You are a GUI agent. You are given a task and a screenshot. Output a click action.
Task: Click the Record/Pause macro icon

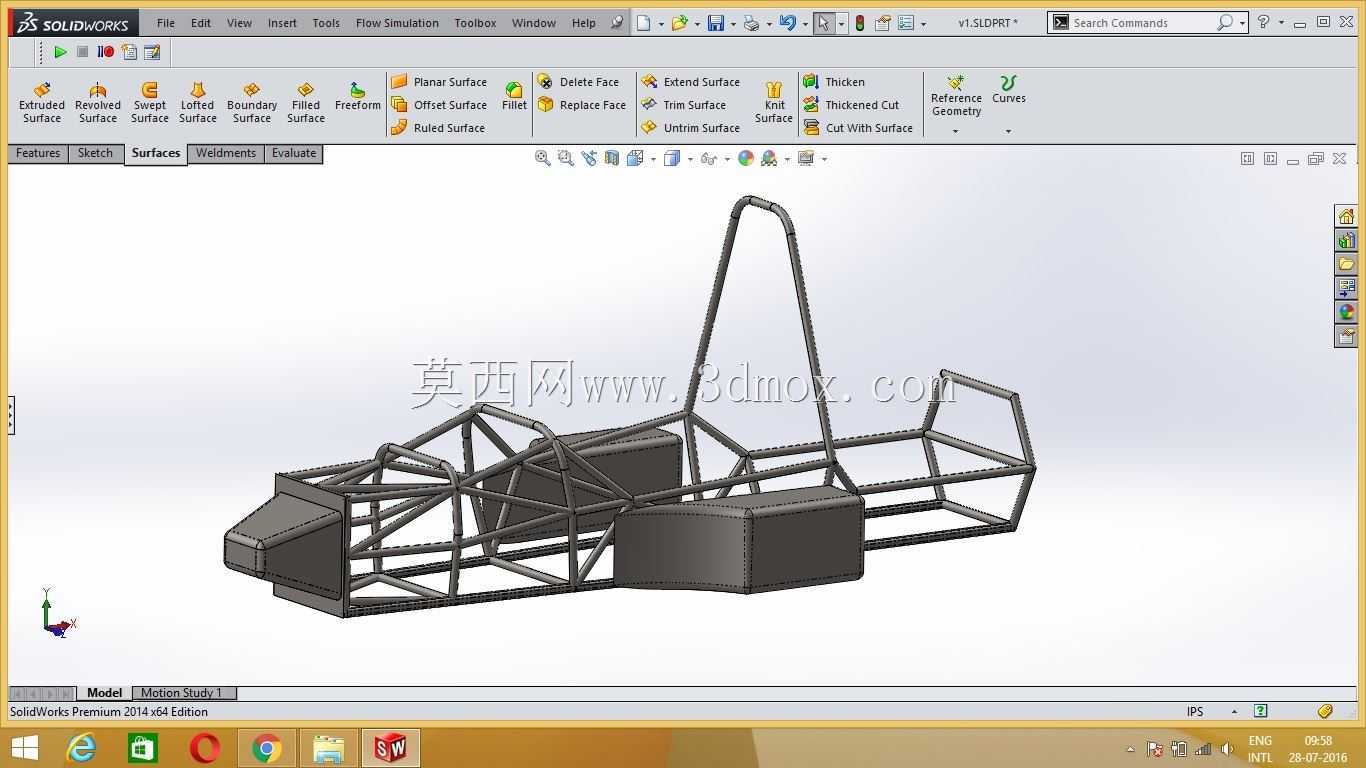pyautogui.click(x=105, y=52)
